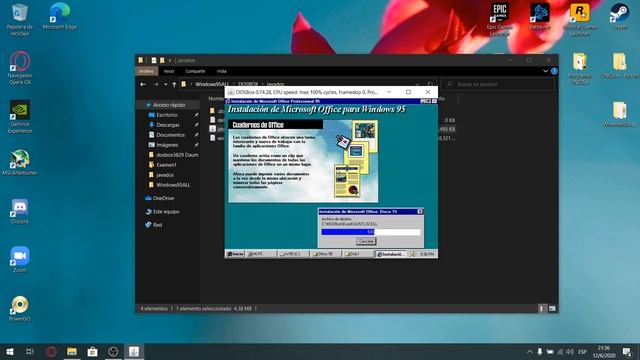Viewport: 640px width, 360px height.
Task: Go back in File Explorer
Action: tap(143, 84)
